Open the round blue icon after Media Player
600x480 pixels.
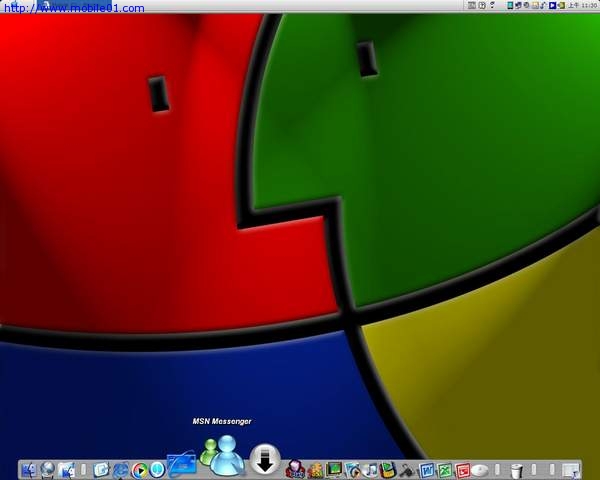click(x=157, y=470)
